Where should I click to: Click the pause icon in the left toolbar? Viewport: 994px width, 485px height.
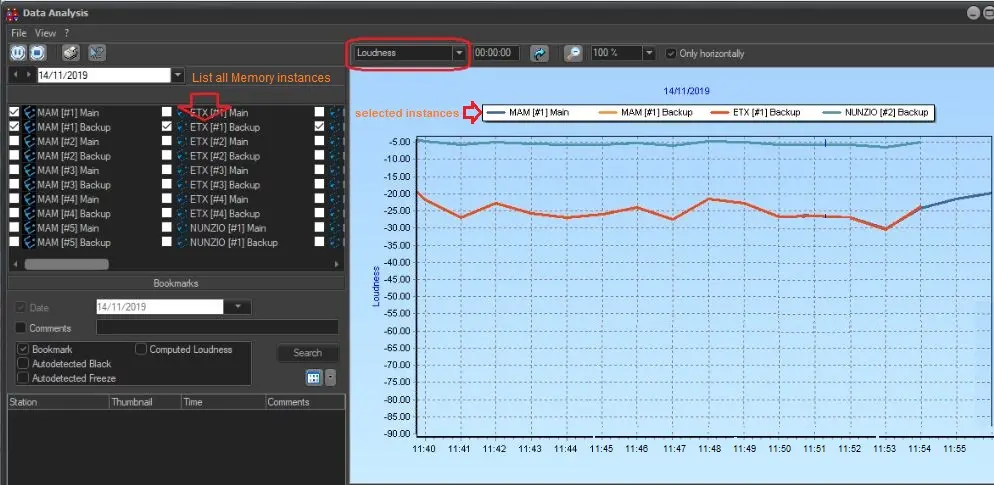pos(18,53)
